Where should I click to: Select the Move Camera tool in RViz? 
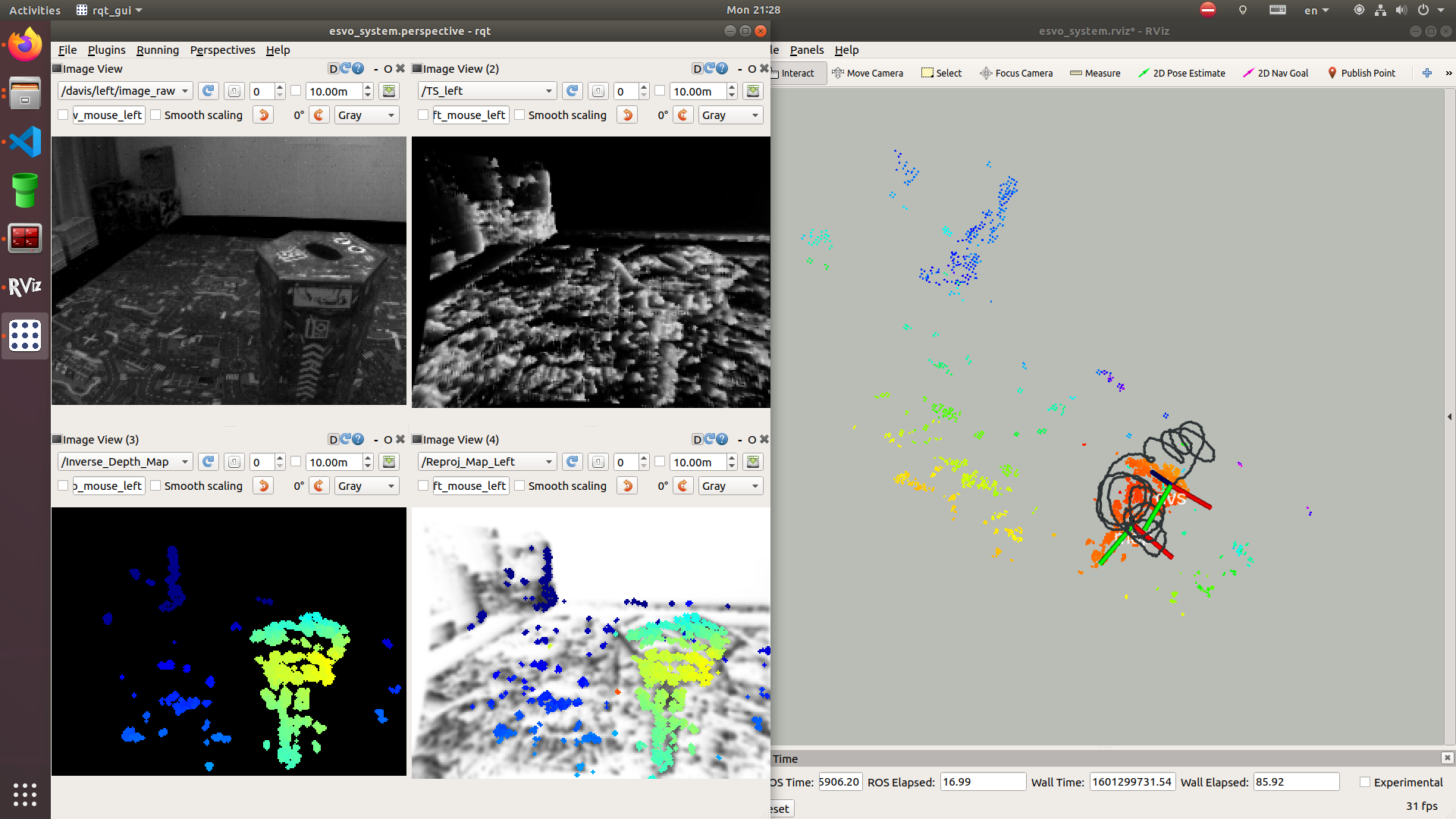(868, 73)
